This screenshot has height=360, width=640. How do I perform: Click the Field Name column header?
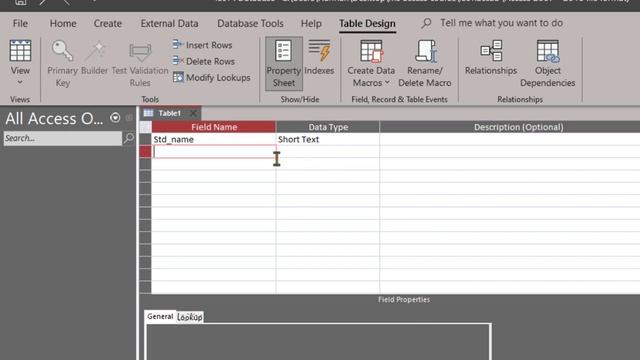pos(214,127)
